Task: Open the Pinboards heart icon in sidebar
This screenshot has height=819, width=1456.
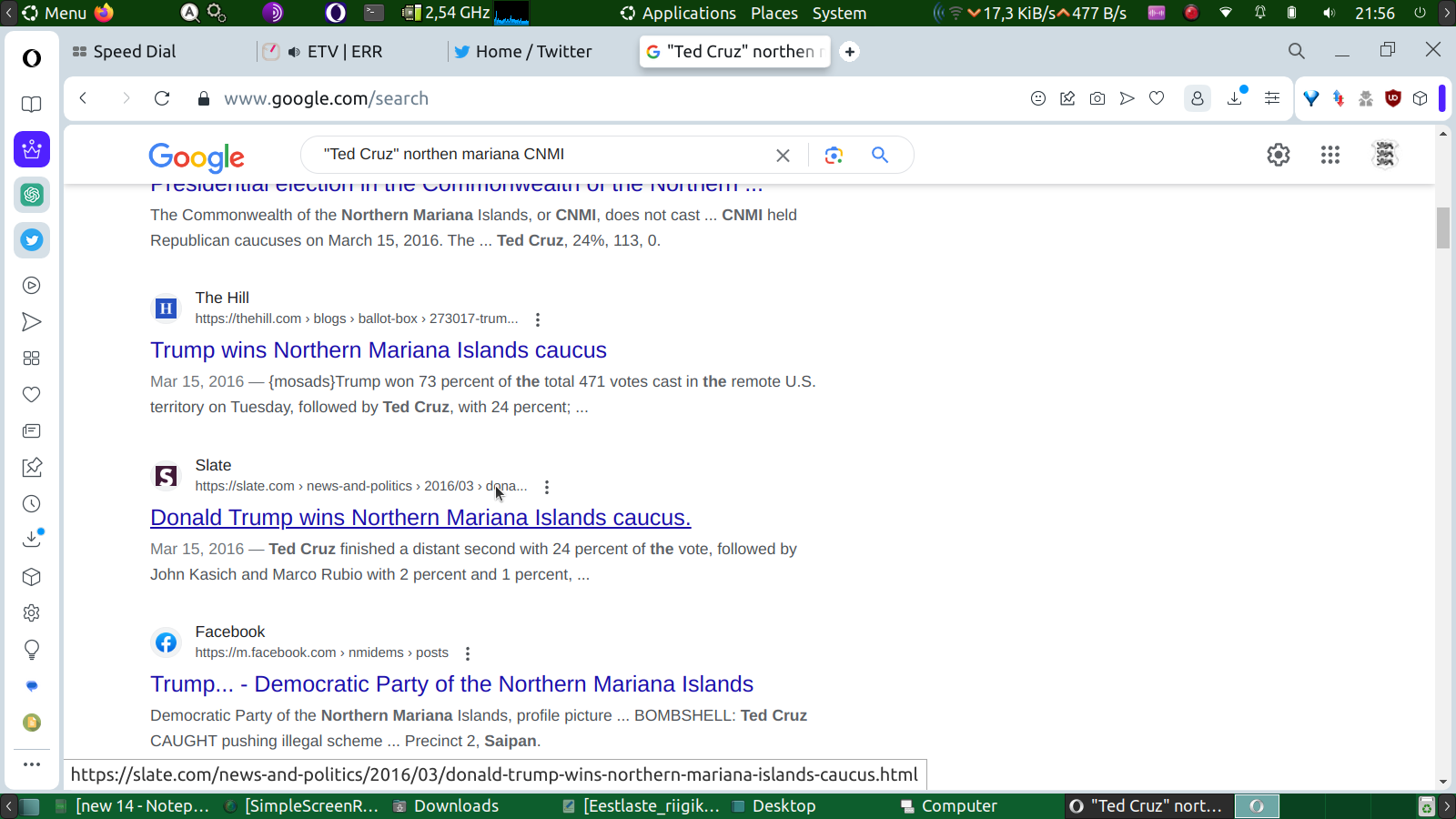Action: click(x=32, y=395)
